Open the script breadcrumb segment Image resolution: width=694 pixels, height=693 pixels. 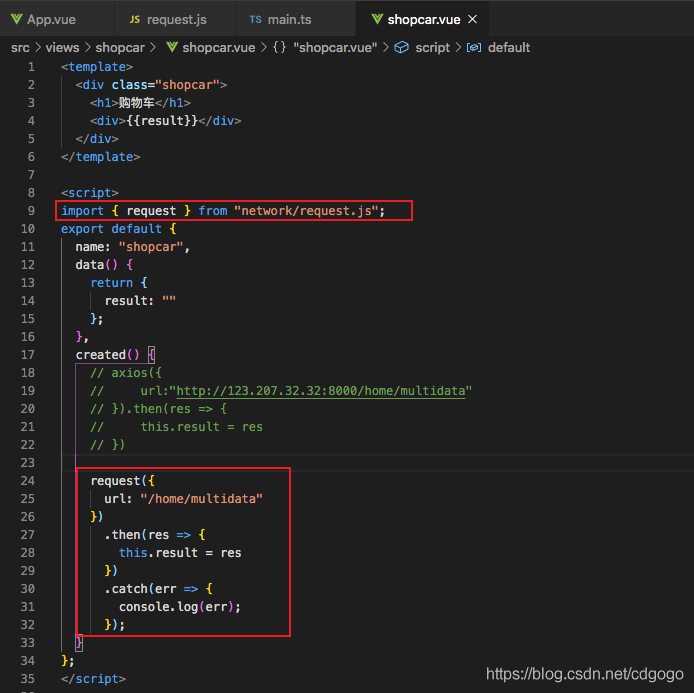tap(432, 47)
